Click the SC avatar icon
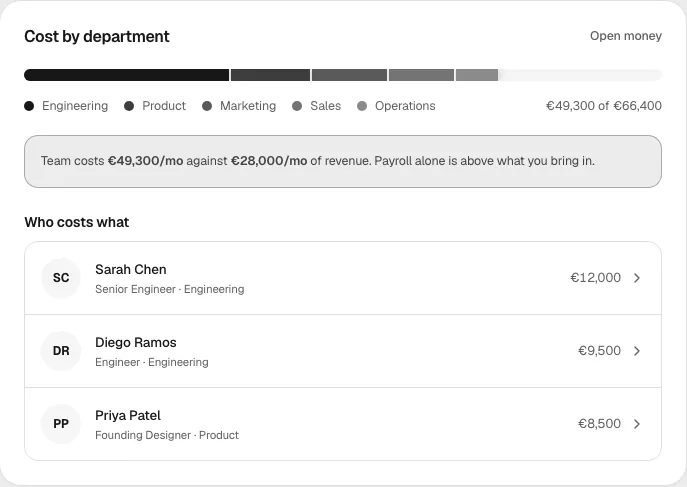 (61, 278)
